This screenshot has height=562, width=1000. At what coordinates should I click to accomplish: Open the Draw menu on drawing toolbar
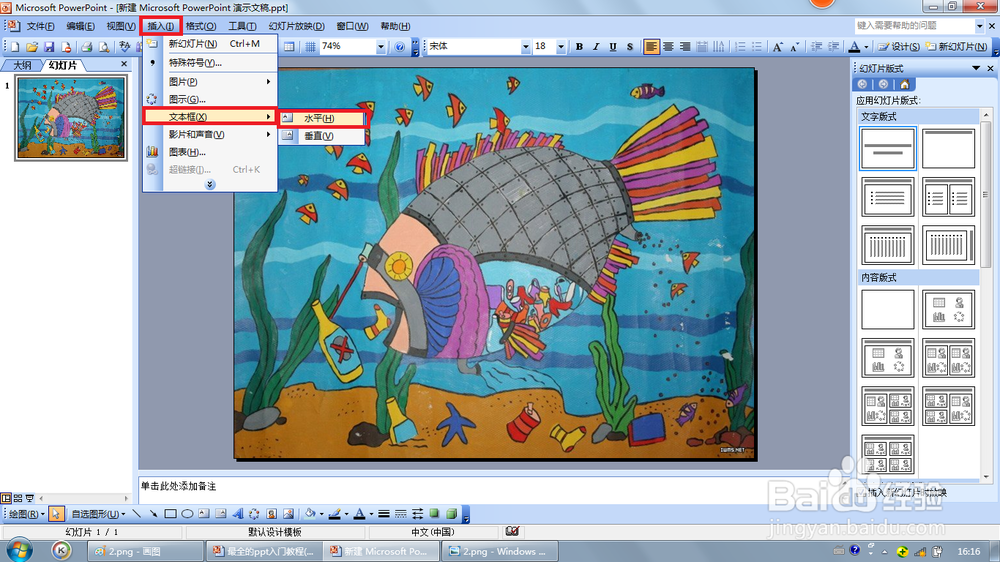[x=26, y=514]
